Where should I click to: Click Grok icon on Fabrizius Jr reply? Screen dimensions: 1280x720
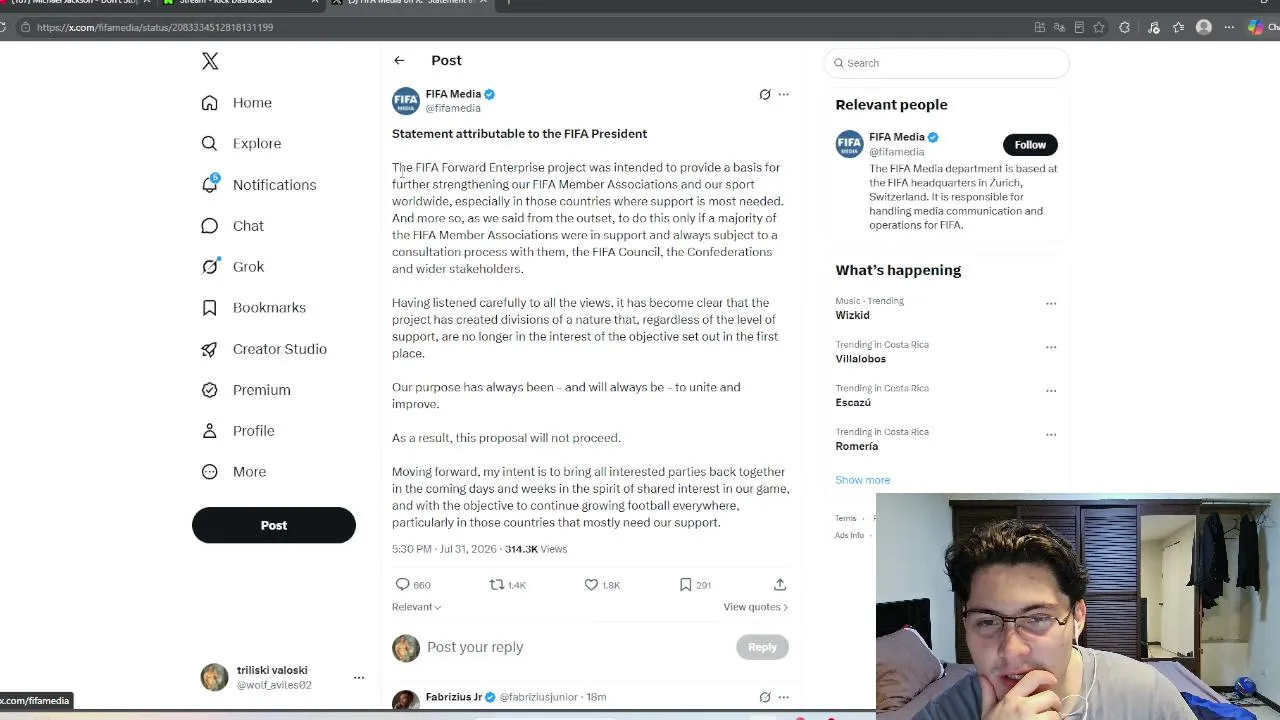click(765, 696)
